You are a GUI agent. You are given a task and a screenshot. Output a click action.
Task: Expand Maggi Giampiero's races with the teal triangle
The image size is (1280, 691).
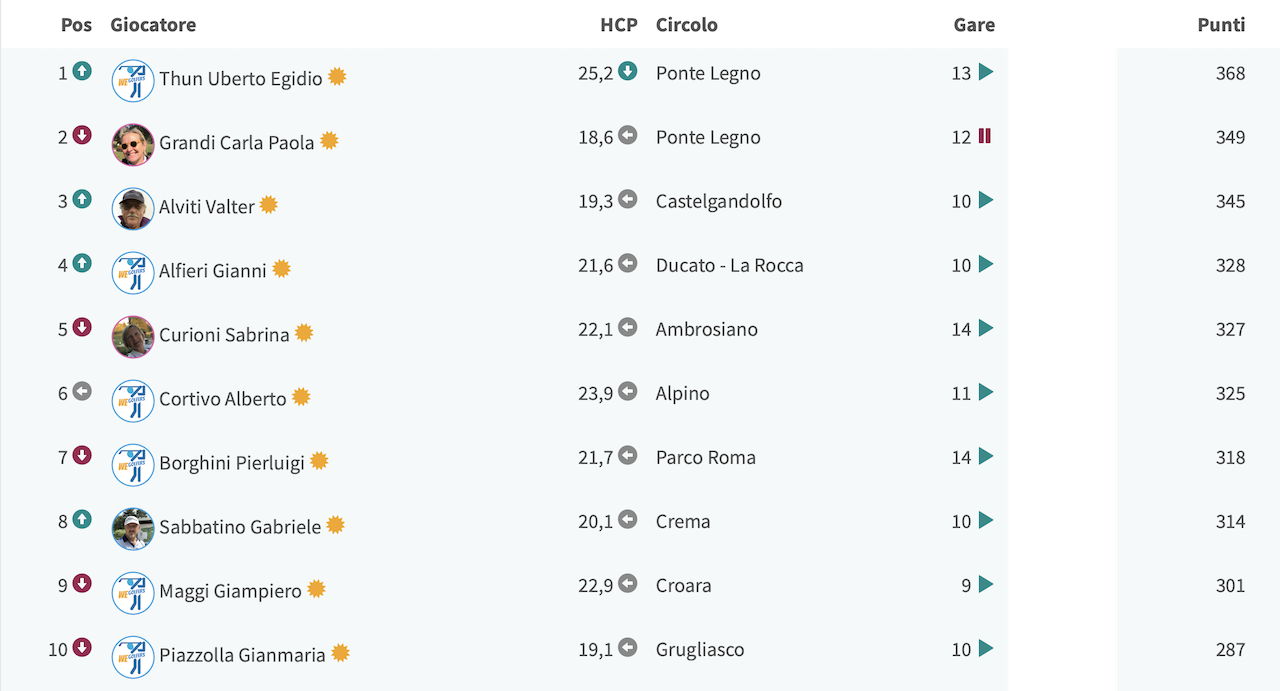[x=986, y=584]
